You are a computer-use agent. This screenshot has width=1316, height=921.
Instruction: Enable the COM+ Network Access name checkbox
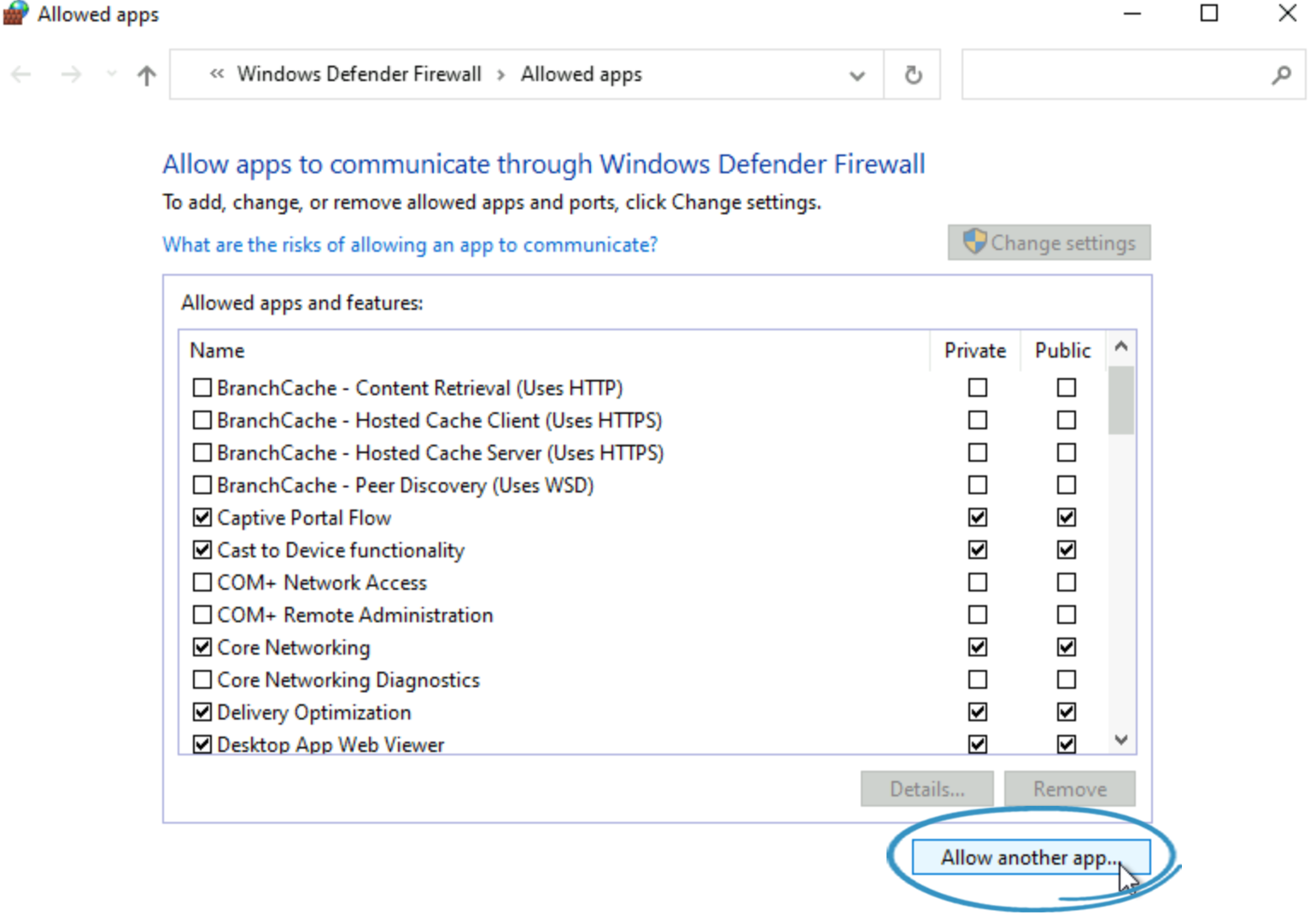tap(202, 582)
